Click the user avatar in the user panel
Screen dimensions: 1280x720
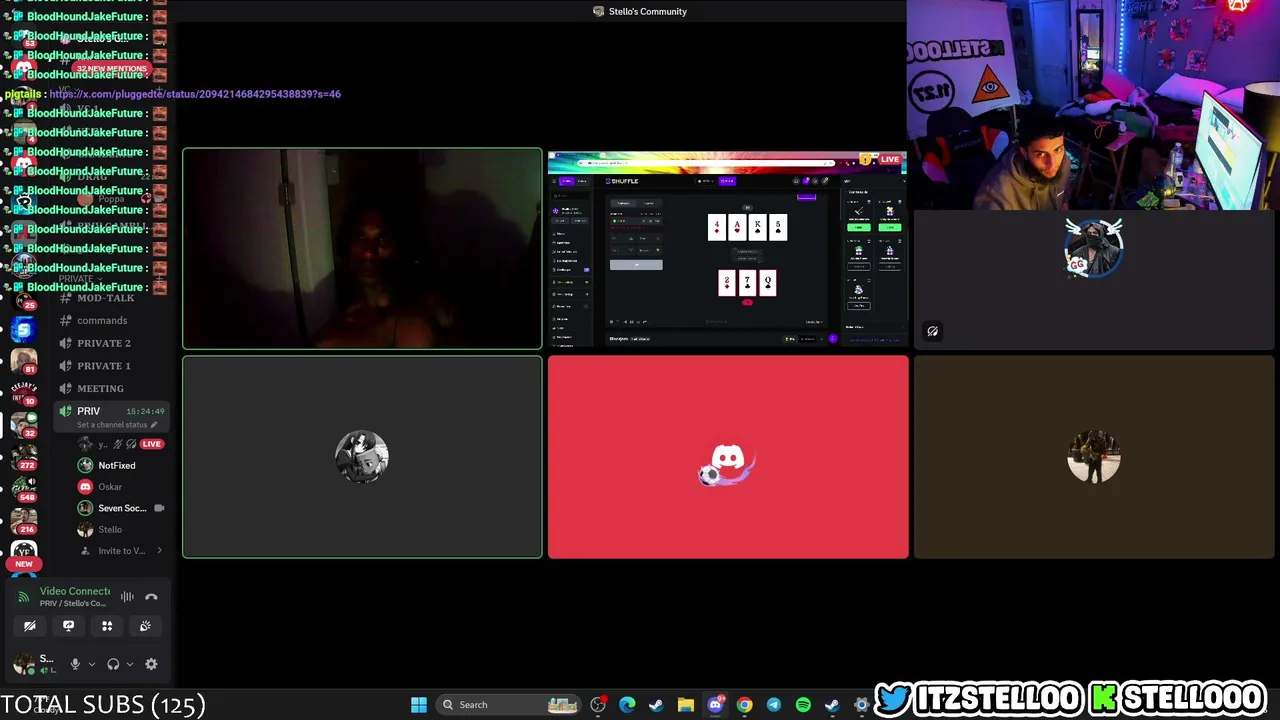(24, 664)
